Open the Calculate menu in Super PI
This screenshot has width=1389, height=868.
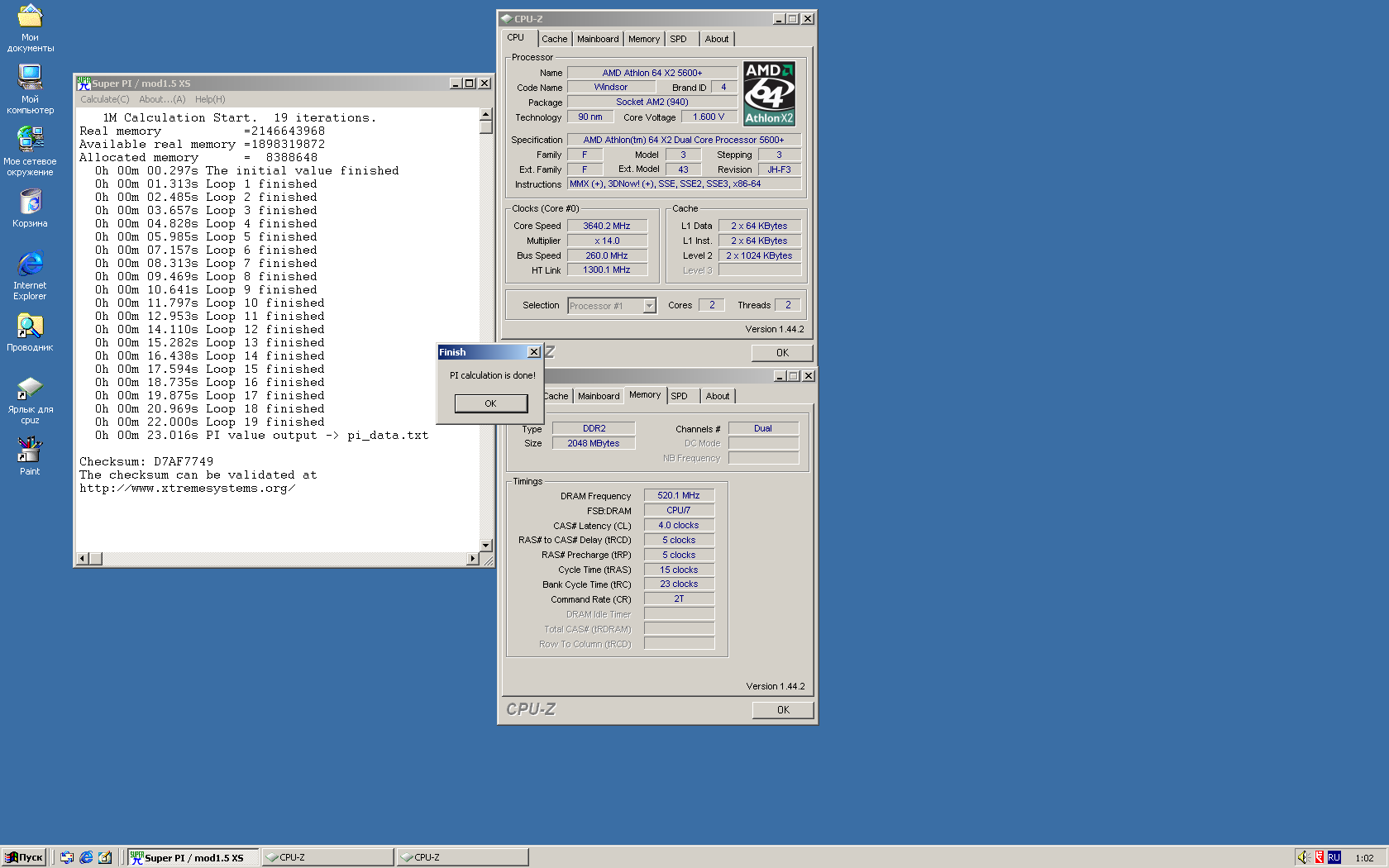(105, 99)
